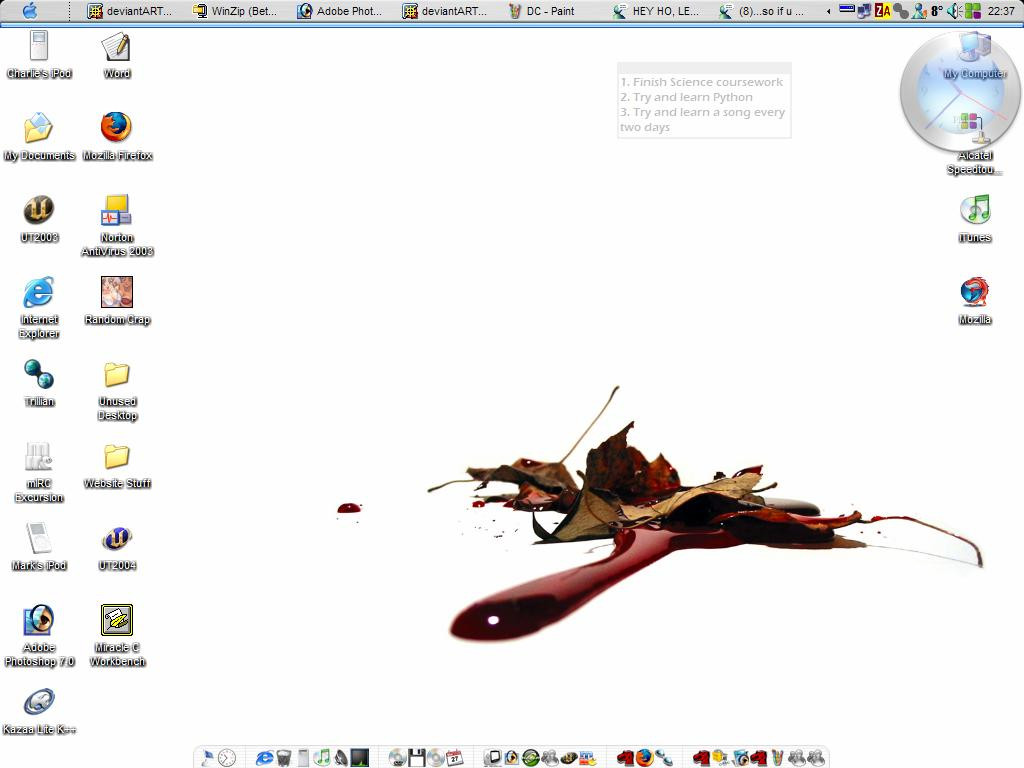Viewport: 1024px width, 768px height.
Task: Open the My Computer desktop icon
Action: pos(975,56)
